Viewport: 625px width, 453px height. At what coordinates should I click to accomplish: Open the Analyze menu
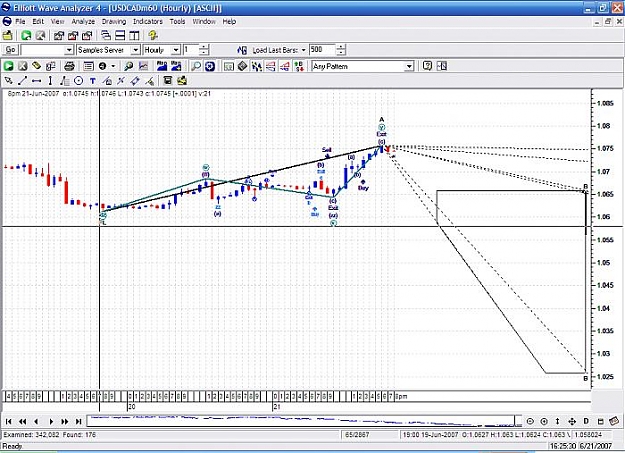point(83,22)
